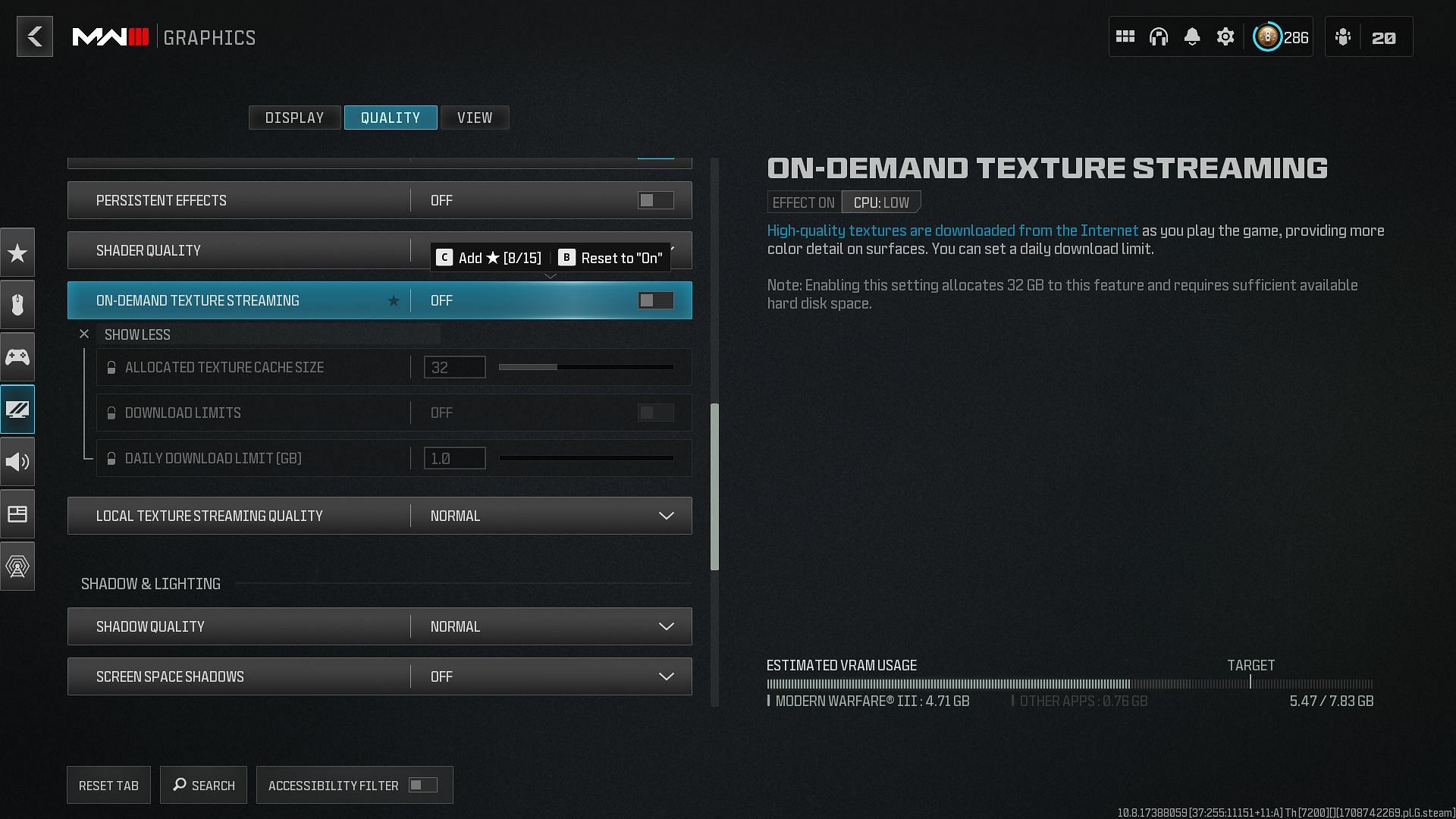The width and height of the screenshot is (1456, 819).
Task: Click the controller settings icon
Action: tap(18, 357)
